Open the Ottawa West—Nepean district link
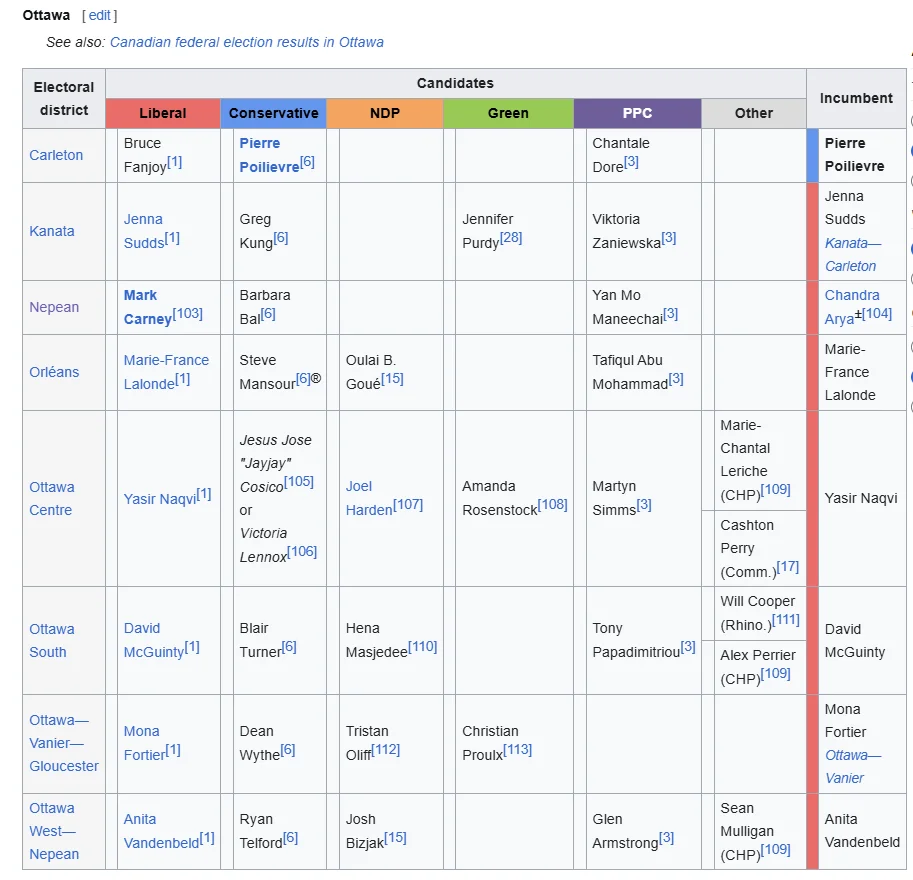Image resolution: width=913 pixels, height=880 pixels. [x=54, y=831]
